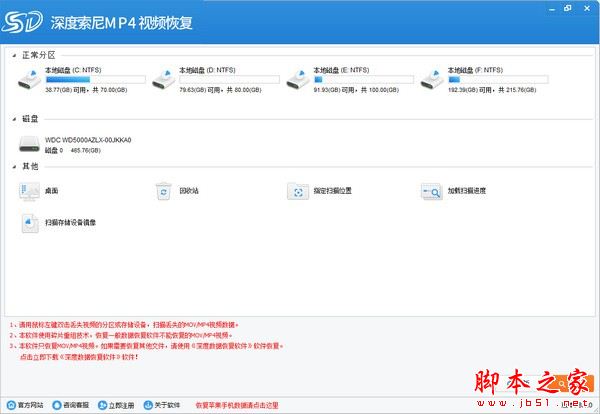Click the D: drive usage bar

(229, 80)
